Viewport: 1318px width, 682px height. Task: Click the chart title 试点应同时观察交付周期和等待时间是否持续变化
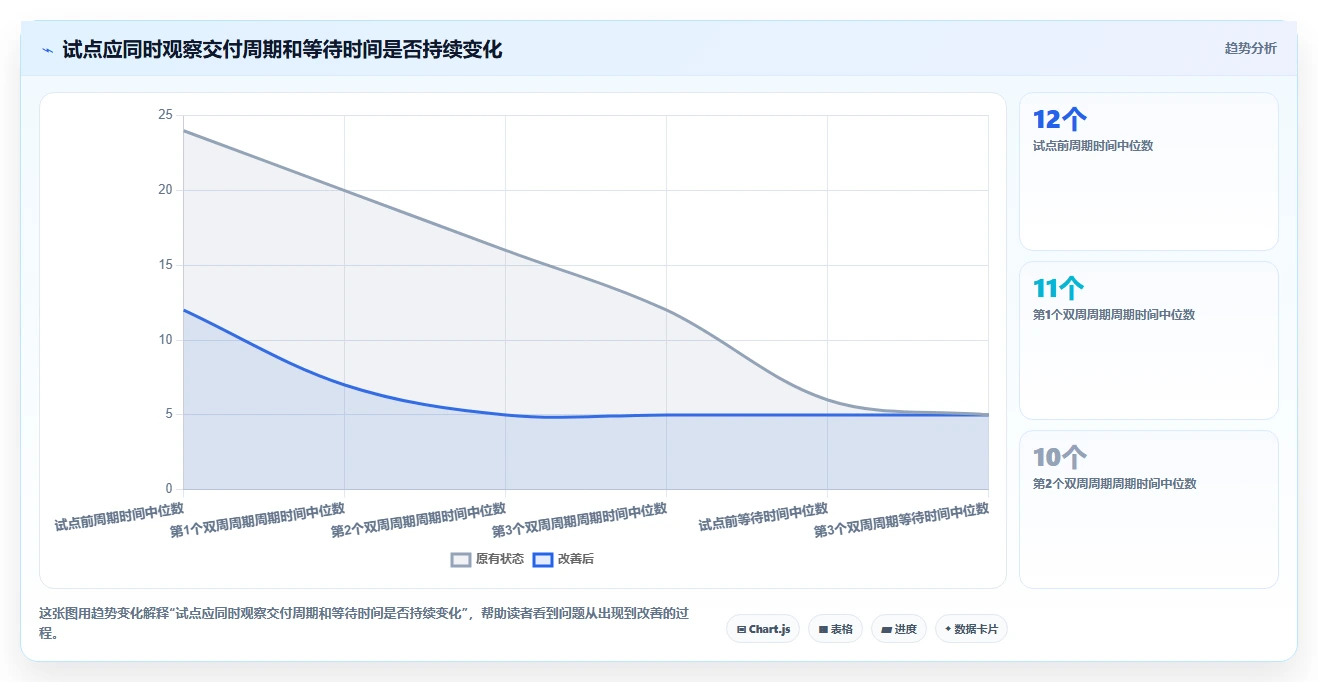pyautogui.click(x=282, y=49)
